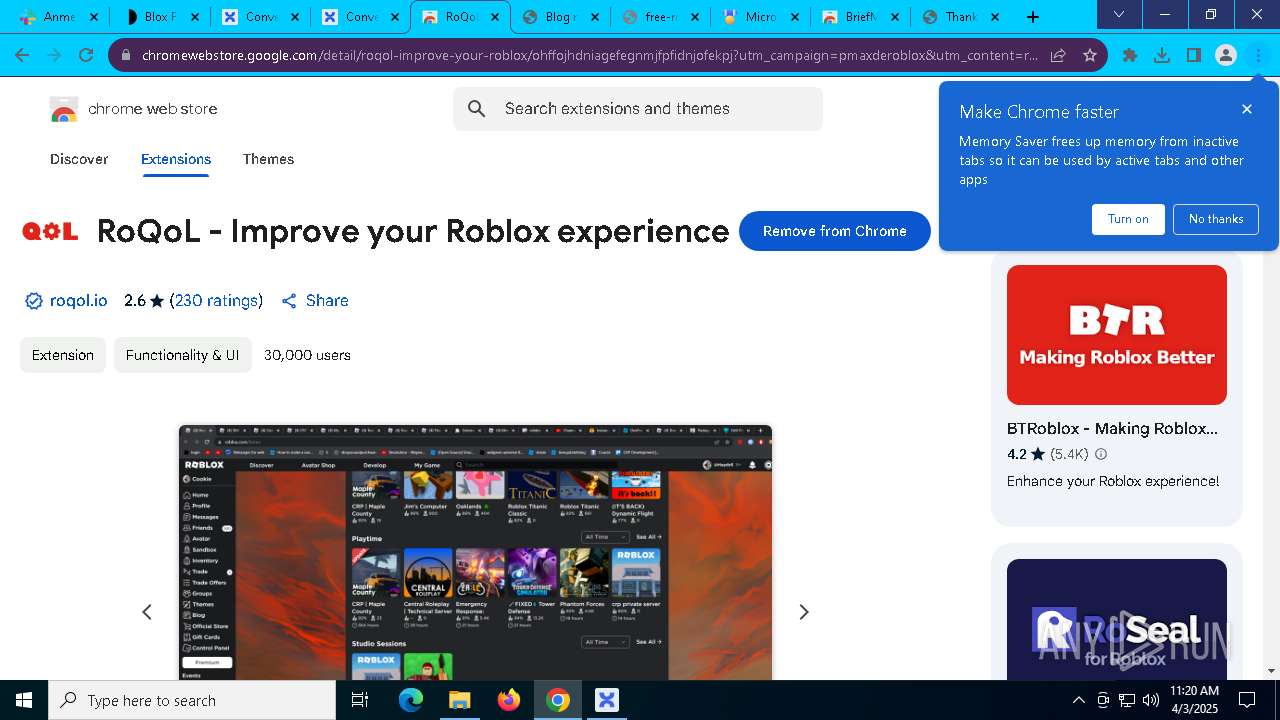This screenshot has height=720, width=1280.
Task: Switch to the Discover tab
Action: (x=79, y=159)
